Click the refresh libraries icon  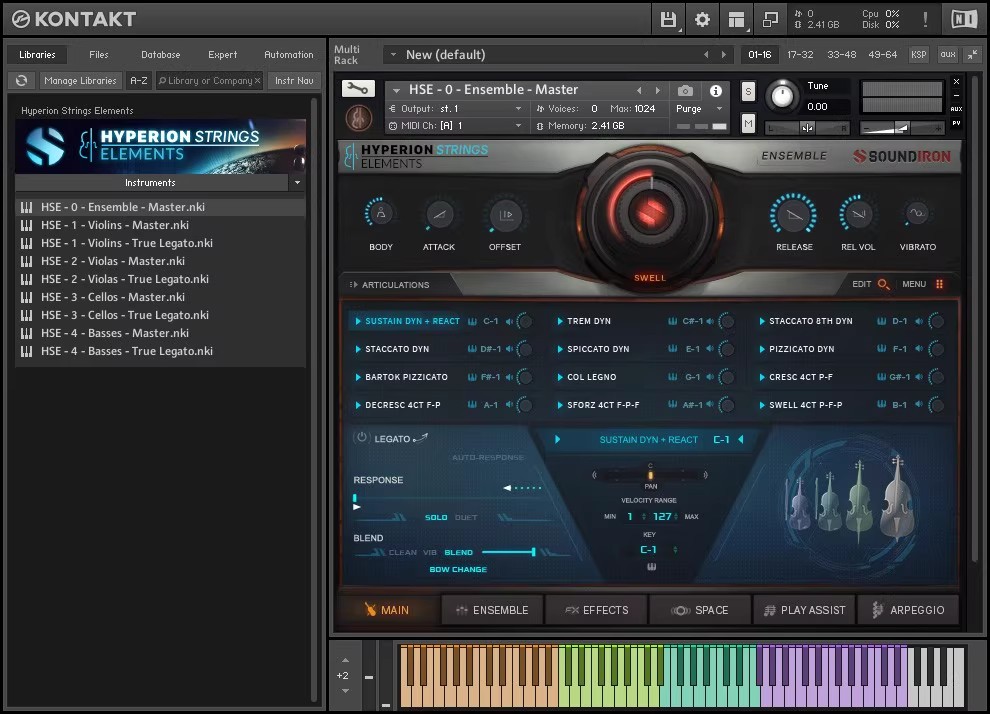pyautogui.click(x=21, y=81)
